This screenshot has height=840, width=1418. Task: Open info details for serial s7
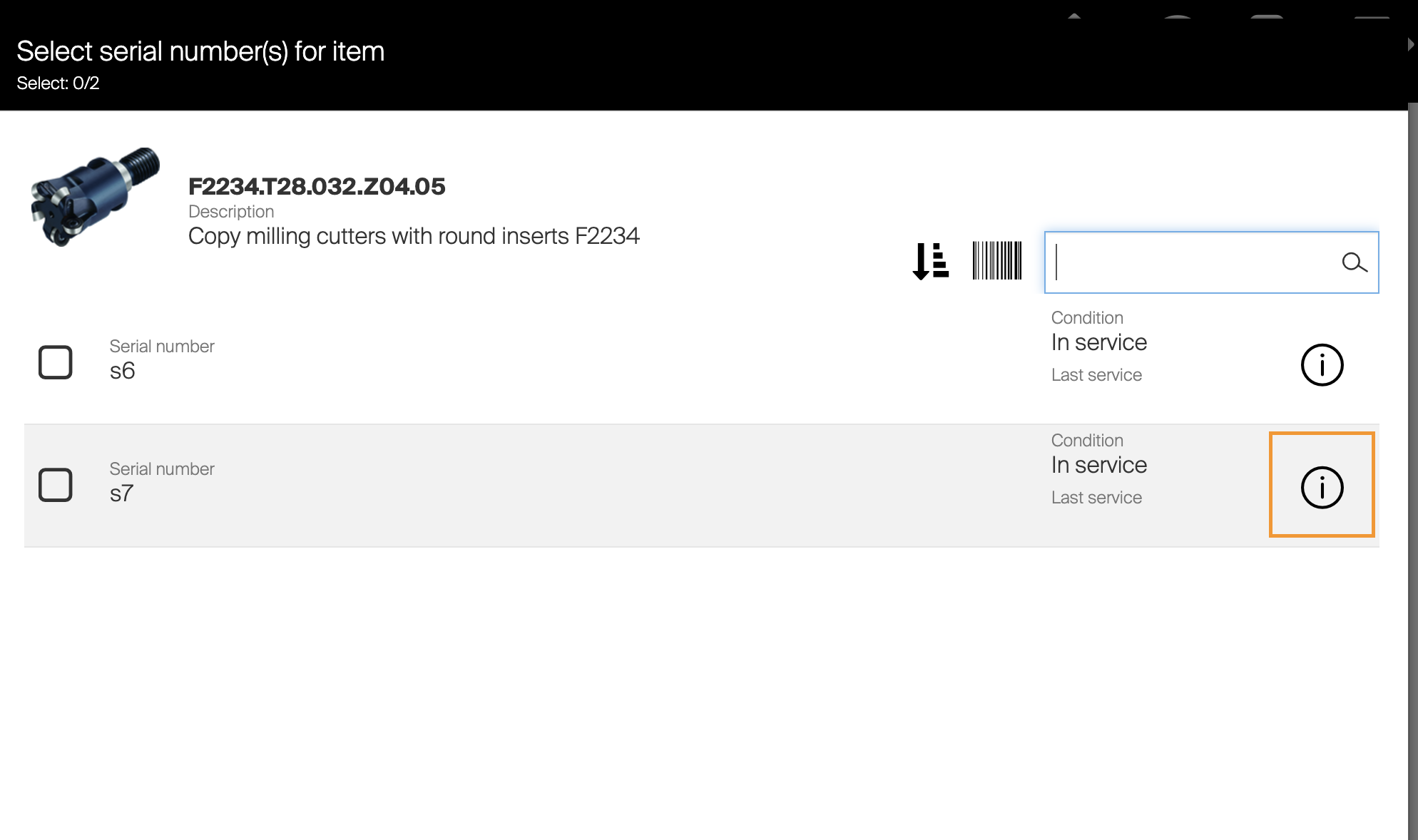(x=1322, y=488)
